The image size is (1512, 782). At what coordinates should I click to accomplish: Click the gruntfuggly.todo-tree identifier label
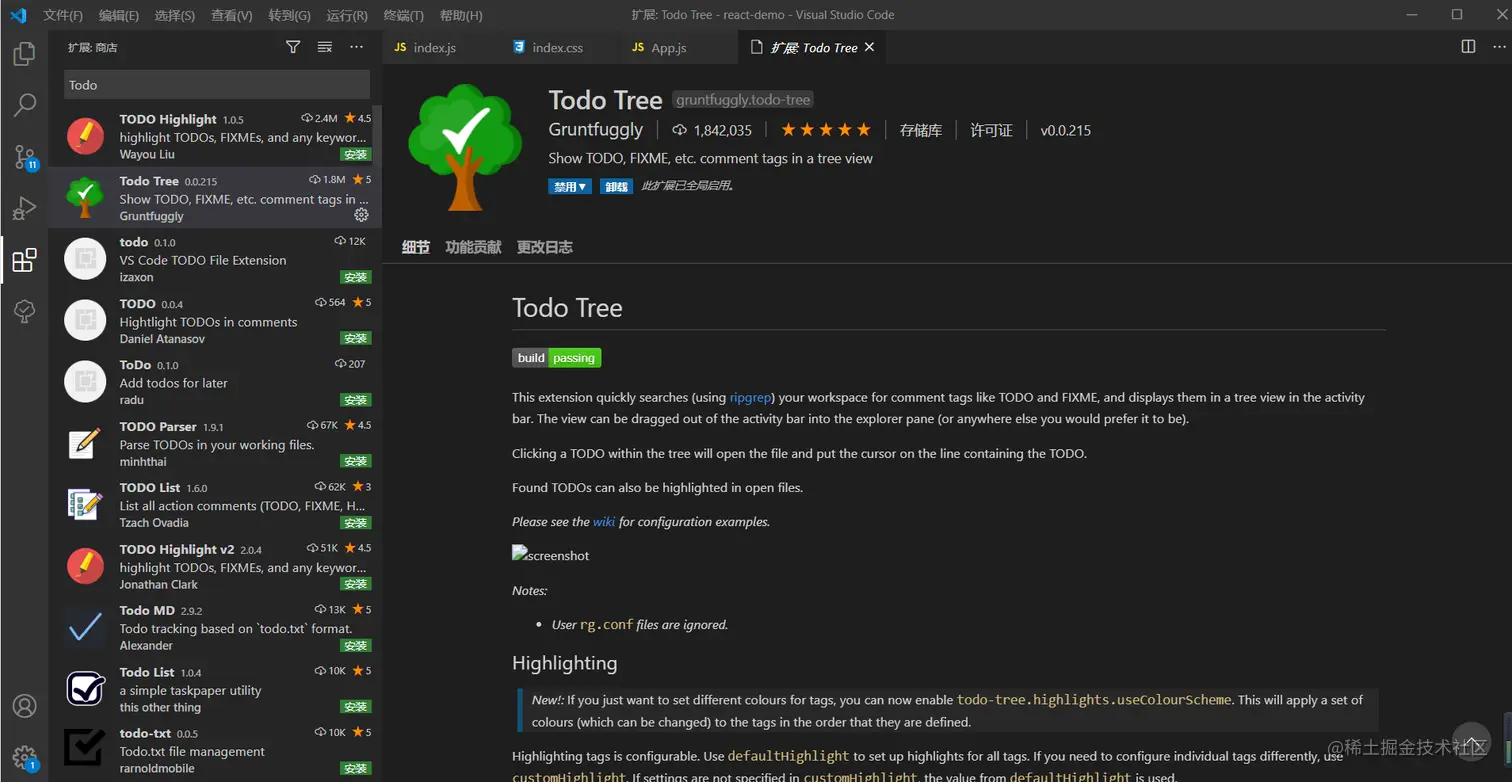click(x=743, y=100)
